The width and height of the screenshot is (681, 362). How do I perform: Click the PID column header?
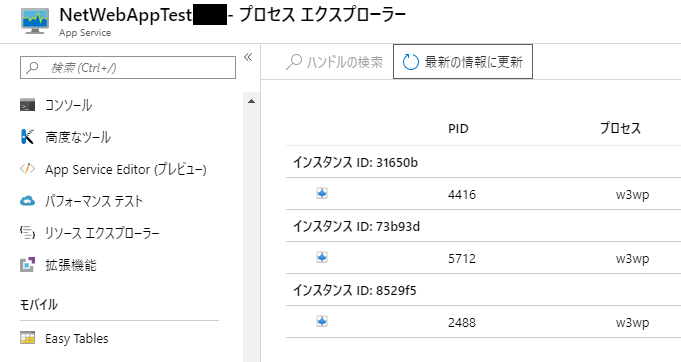[x=458, y=128]
